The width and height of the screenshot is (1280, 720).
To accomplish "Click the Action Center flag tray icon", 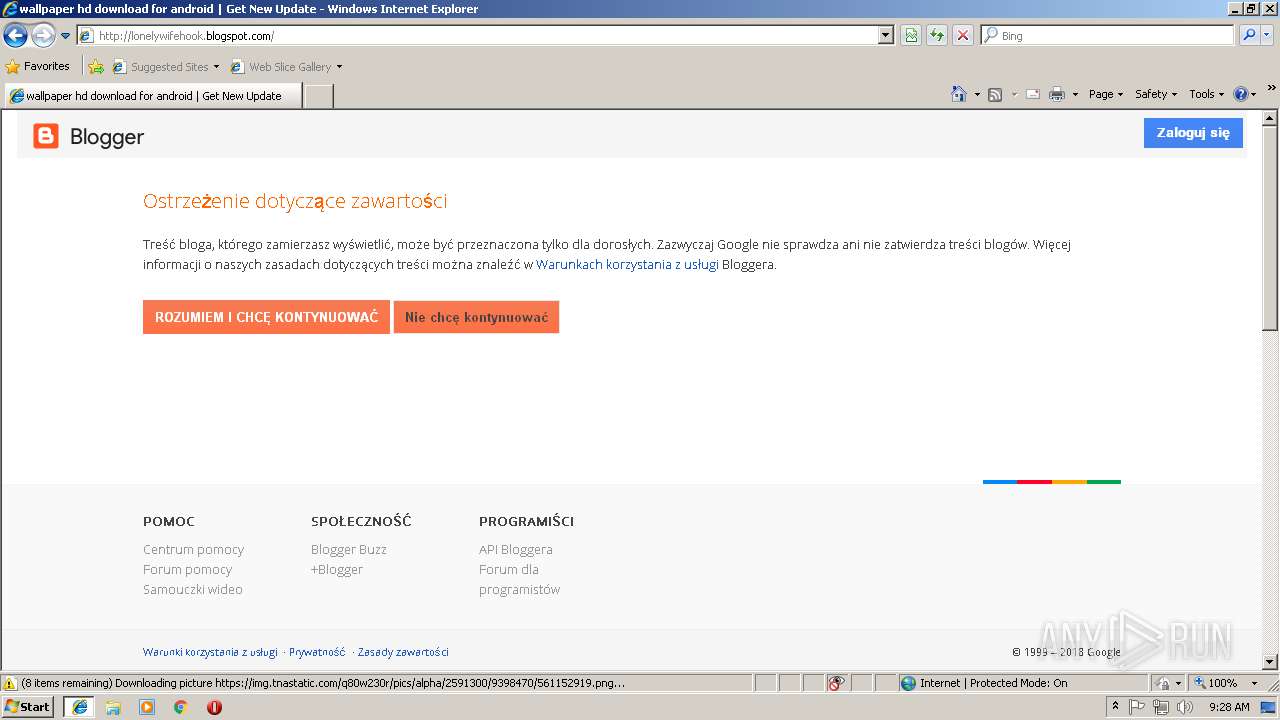I will coord(1138,707).
